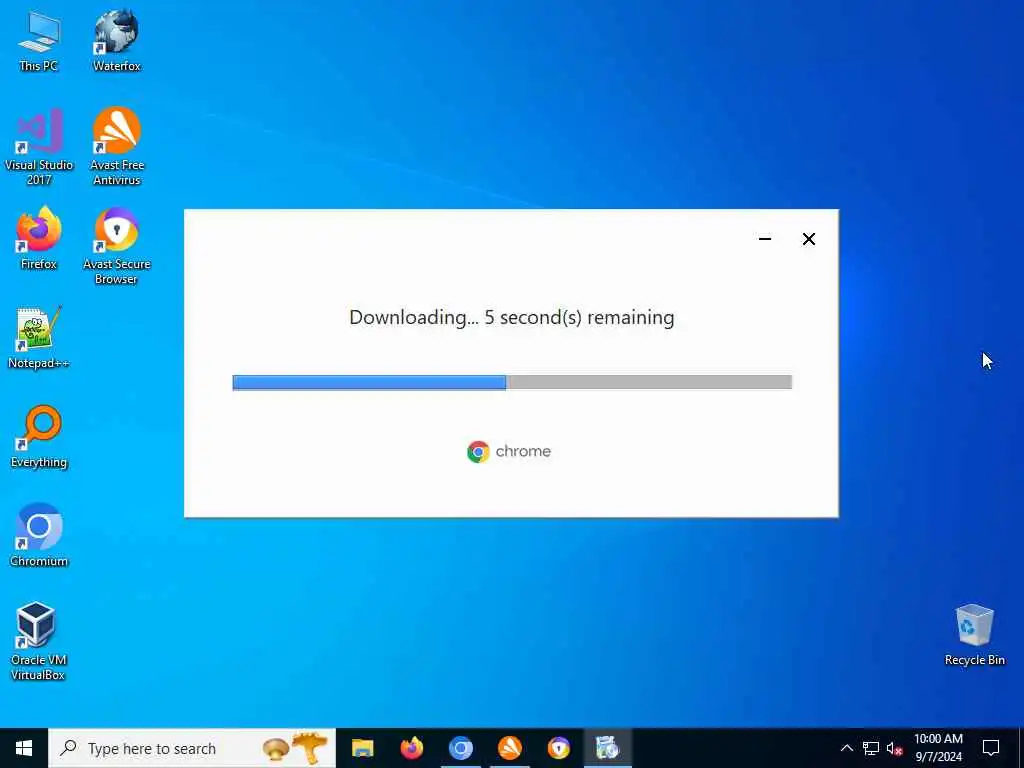Select Visual Studio 2017 desktop shortcut

pos(39,147)
